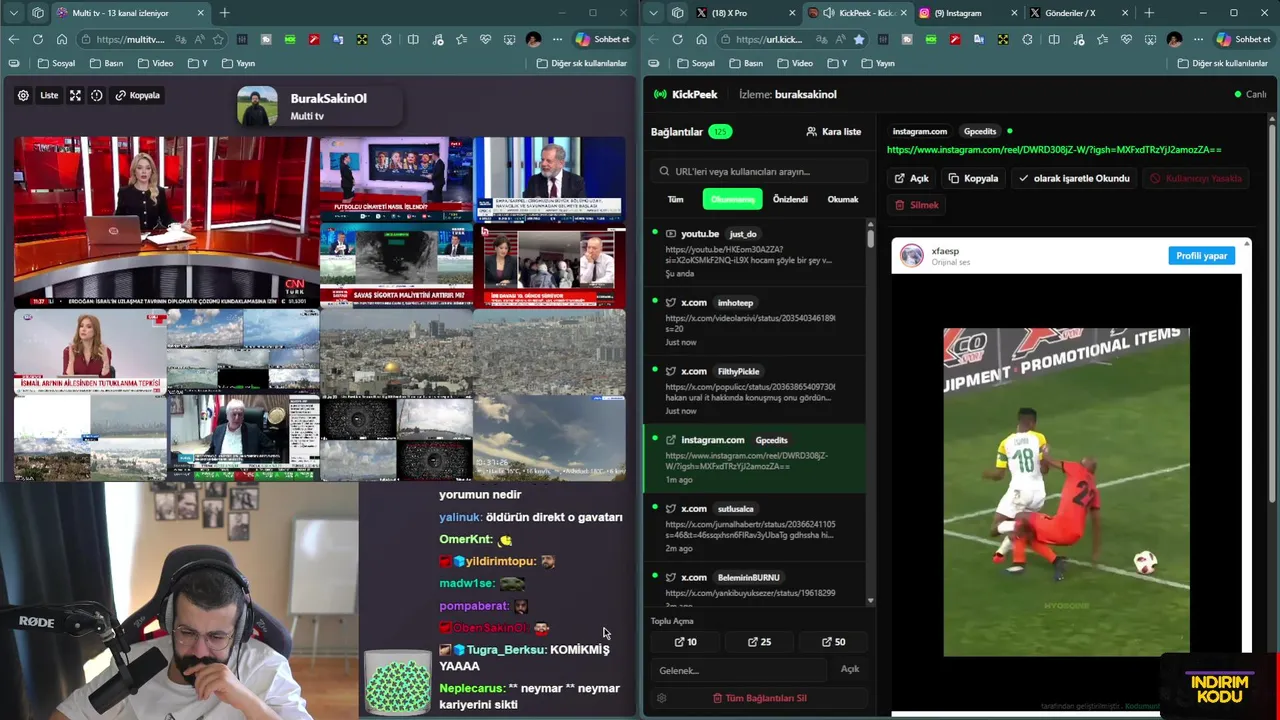Open Yayın bookmarks folder in left window
The image size is (1280, 720).
pos(238,63)
